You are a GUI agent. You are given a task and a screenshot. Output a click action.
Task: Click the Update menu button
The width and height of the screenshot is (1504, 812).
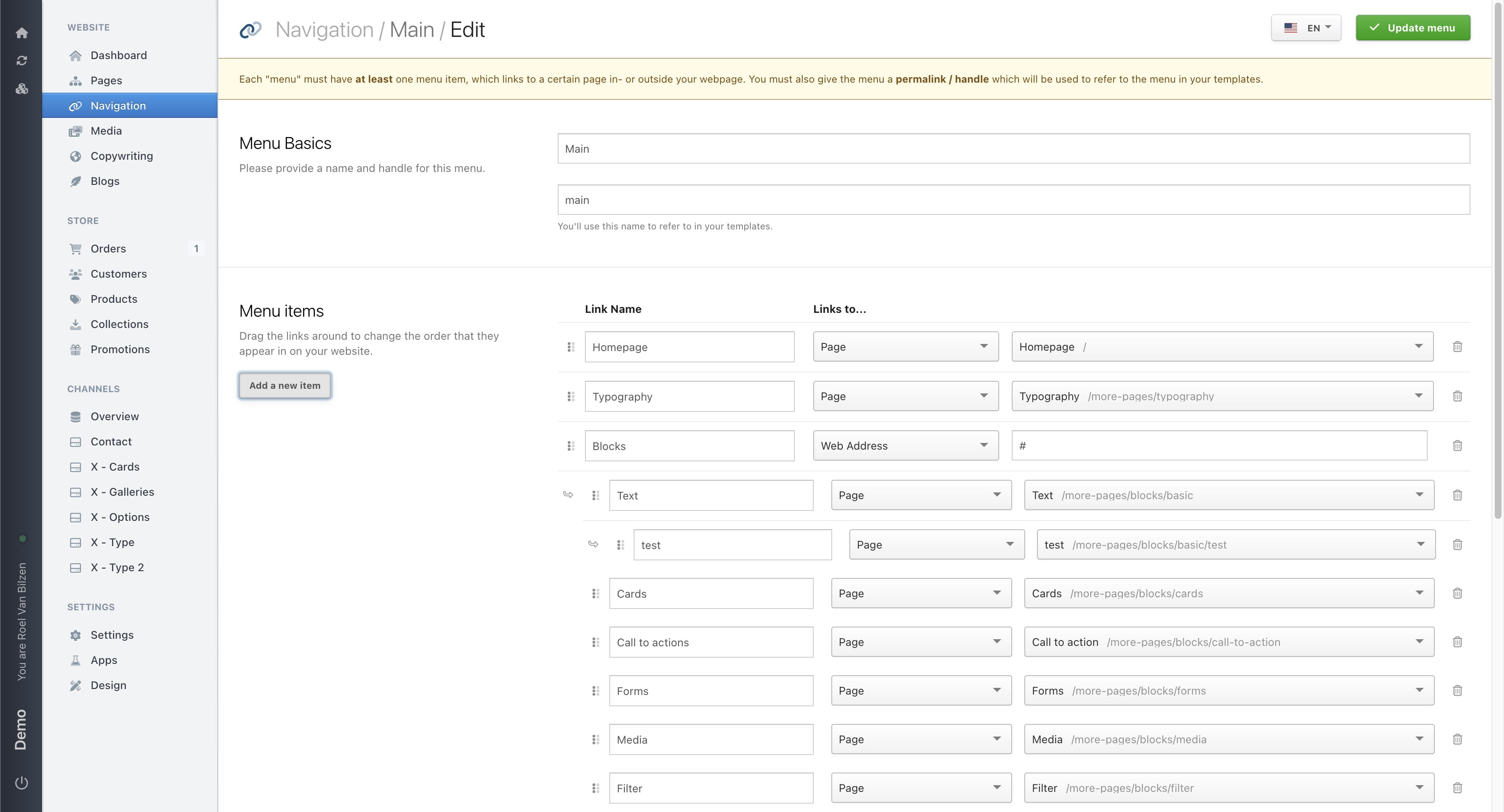click(x=1413, y=27)
